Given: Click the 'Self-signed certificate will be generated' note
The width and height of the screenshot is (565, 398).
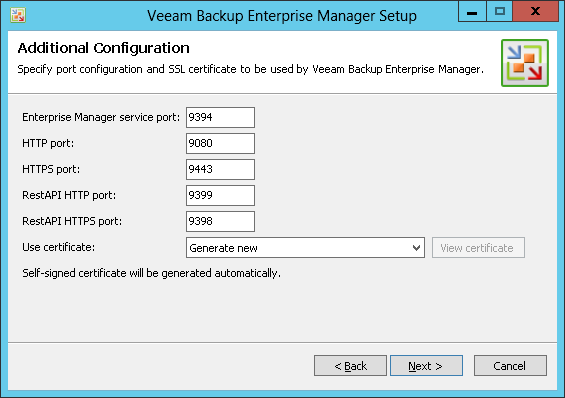Looking at the screenshot, I should 151,273.
